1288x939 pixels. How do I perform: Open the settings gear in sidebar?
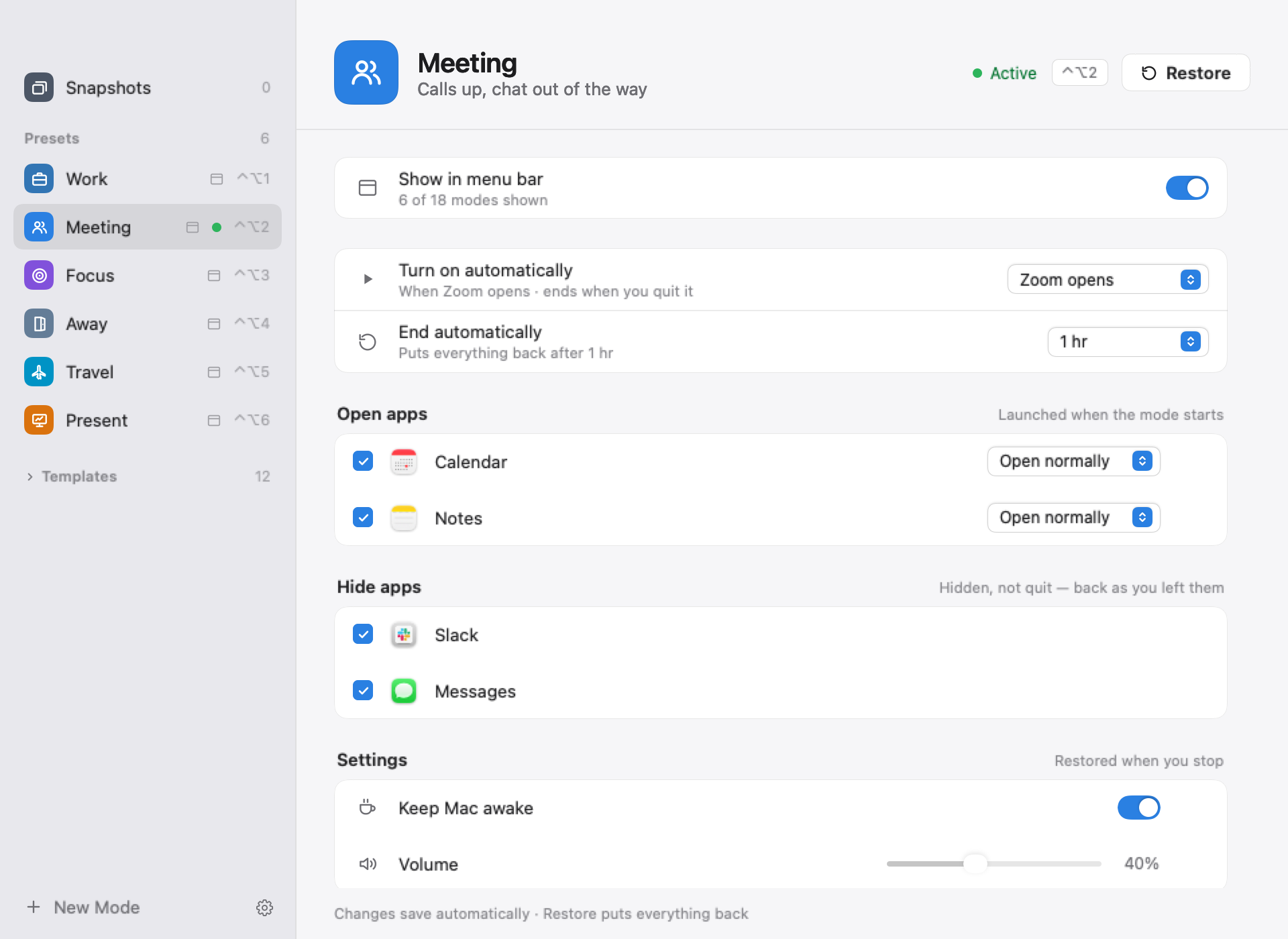click(264, 907)
